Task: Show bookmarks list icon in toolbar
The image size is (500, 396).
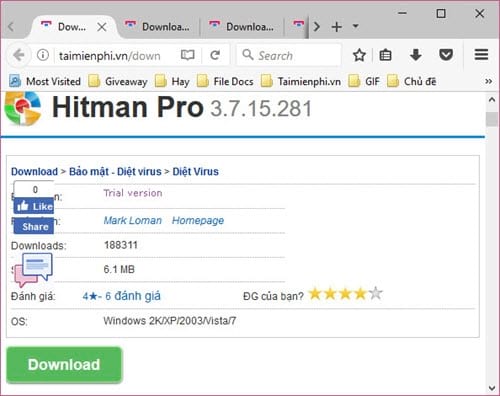Action: point(385,55)
